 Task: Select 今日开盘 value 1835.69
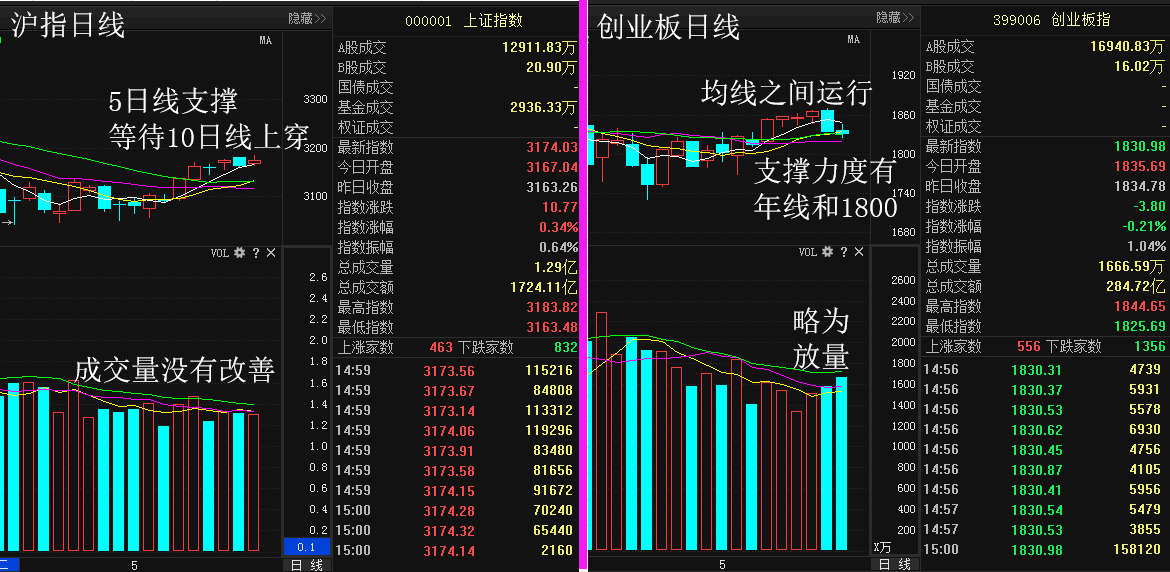[1139, 166]
